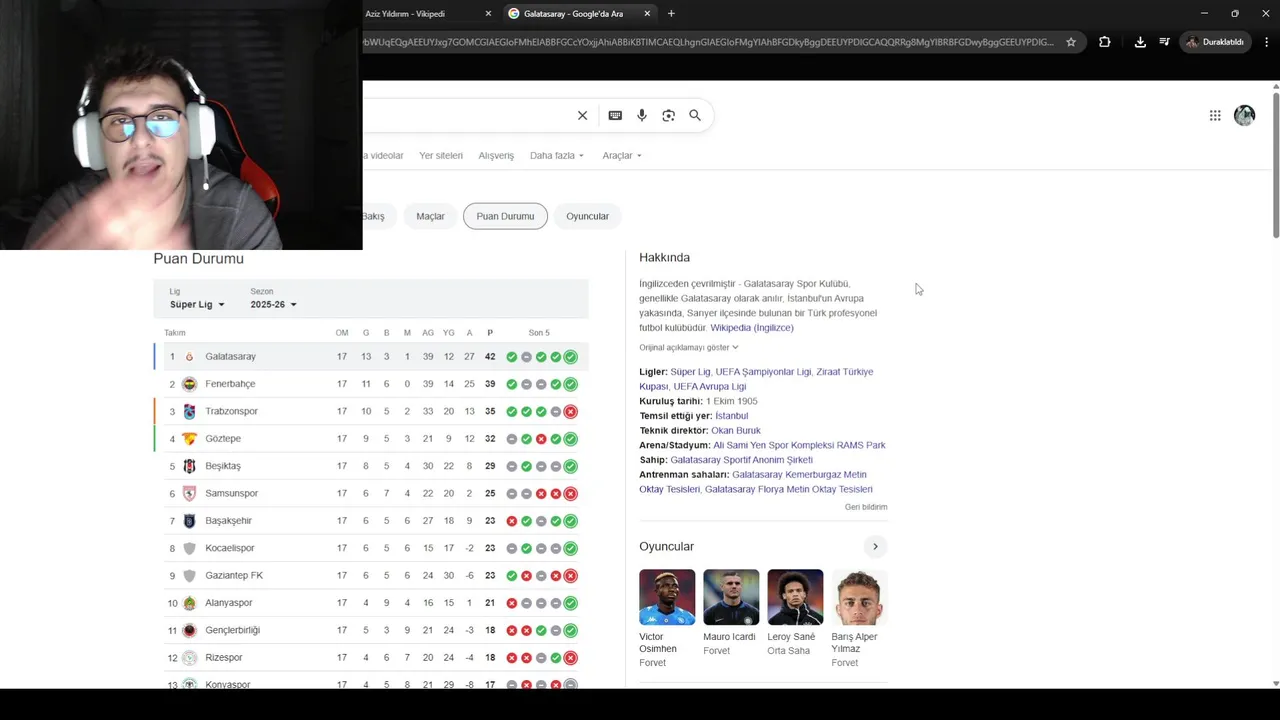Select the Gaziantep FK row in standings
1280x720 pixels.
click(371, 576)
